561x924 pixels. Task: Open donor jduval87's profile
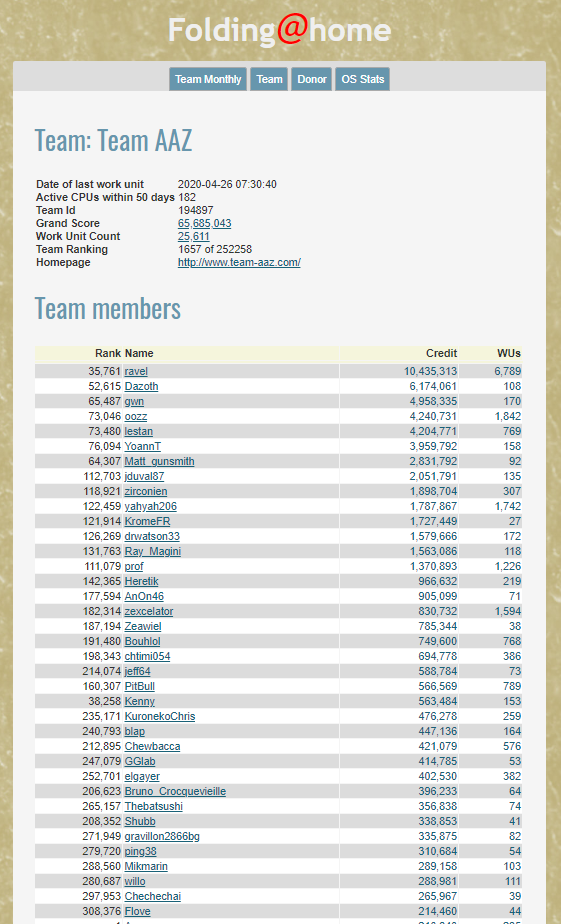pyautogui.click(x=144, y=476)
